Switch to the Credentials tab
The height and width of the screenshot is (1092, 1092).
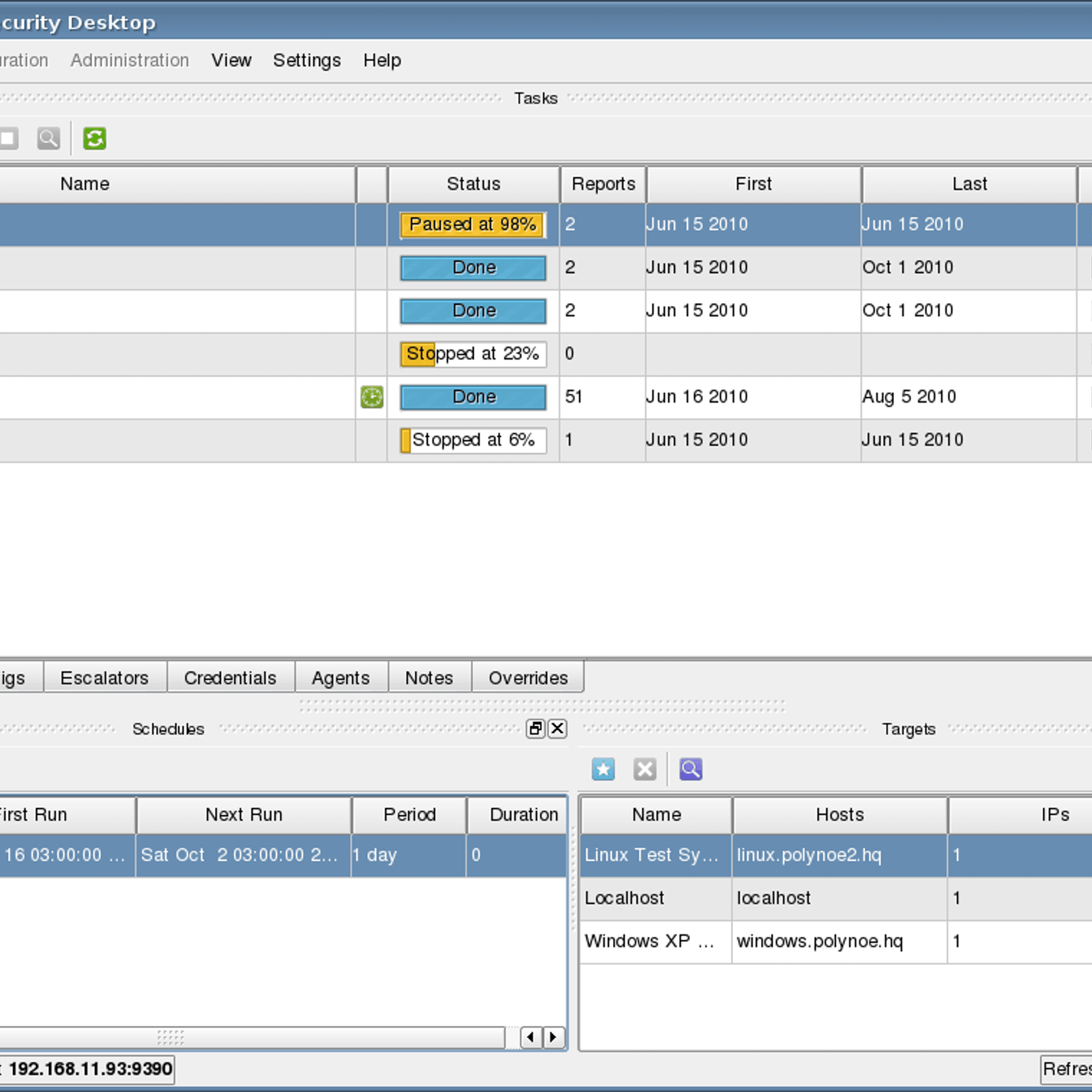pyautogui.click(x=231, y=677)
